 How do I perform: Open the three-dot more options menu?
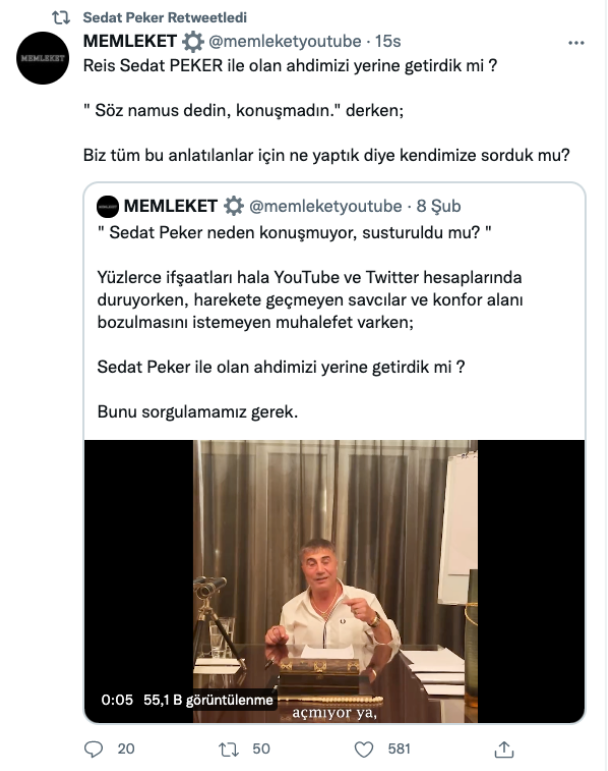(576, 43)
